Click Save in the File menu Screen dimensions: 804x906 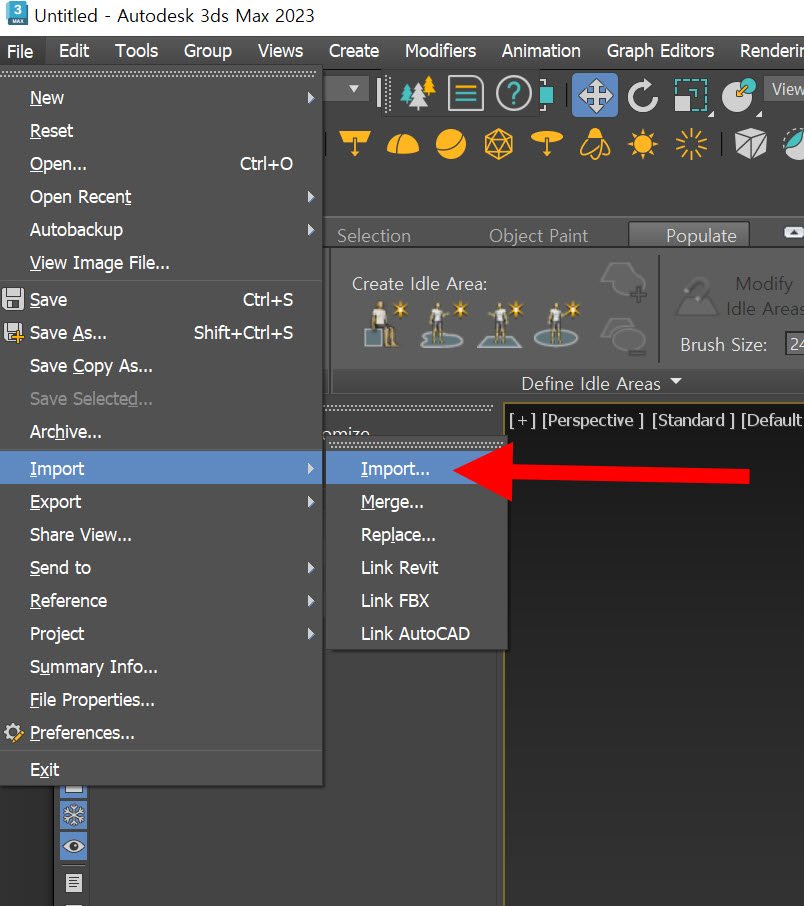161,299
